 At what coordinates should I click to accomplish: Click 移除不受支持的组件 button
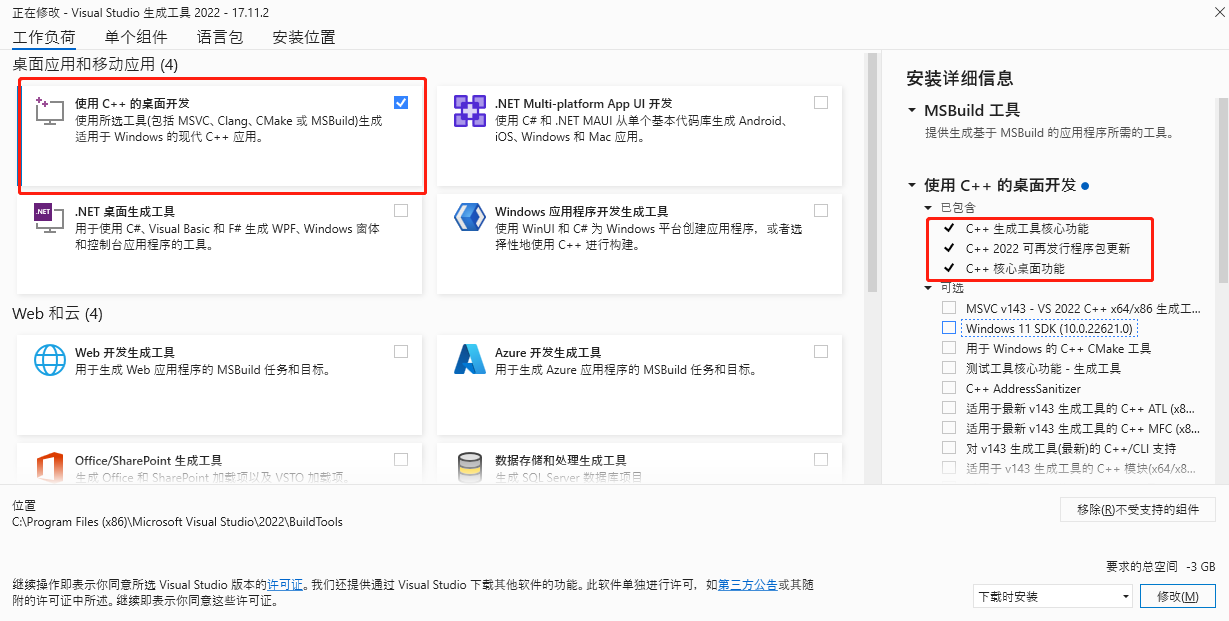(1137, 510)
